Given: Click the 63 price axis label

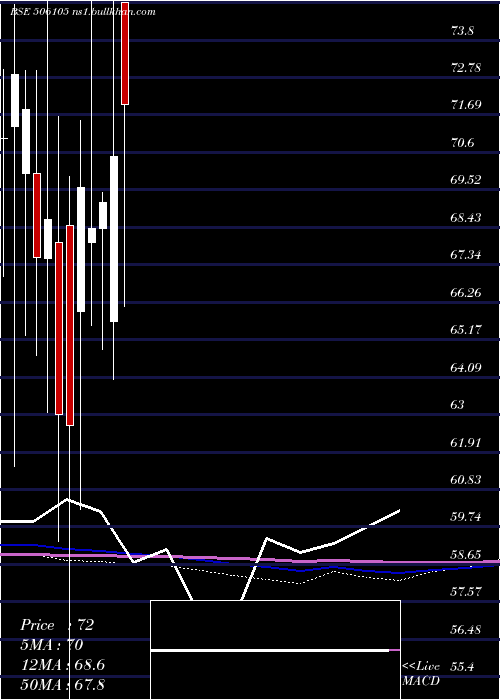Looking at the screenshot, I should [x=458, y=404].
